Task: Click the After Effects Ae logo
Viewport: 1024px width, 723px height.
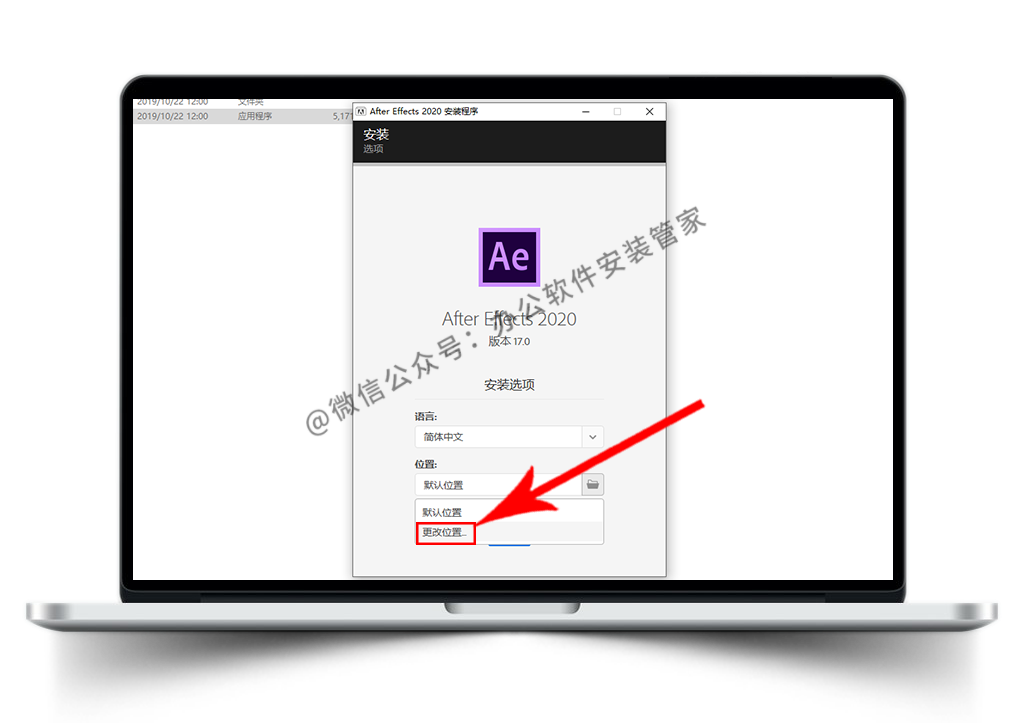Action: 509,257
